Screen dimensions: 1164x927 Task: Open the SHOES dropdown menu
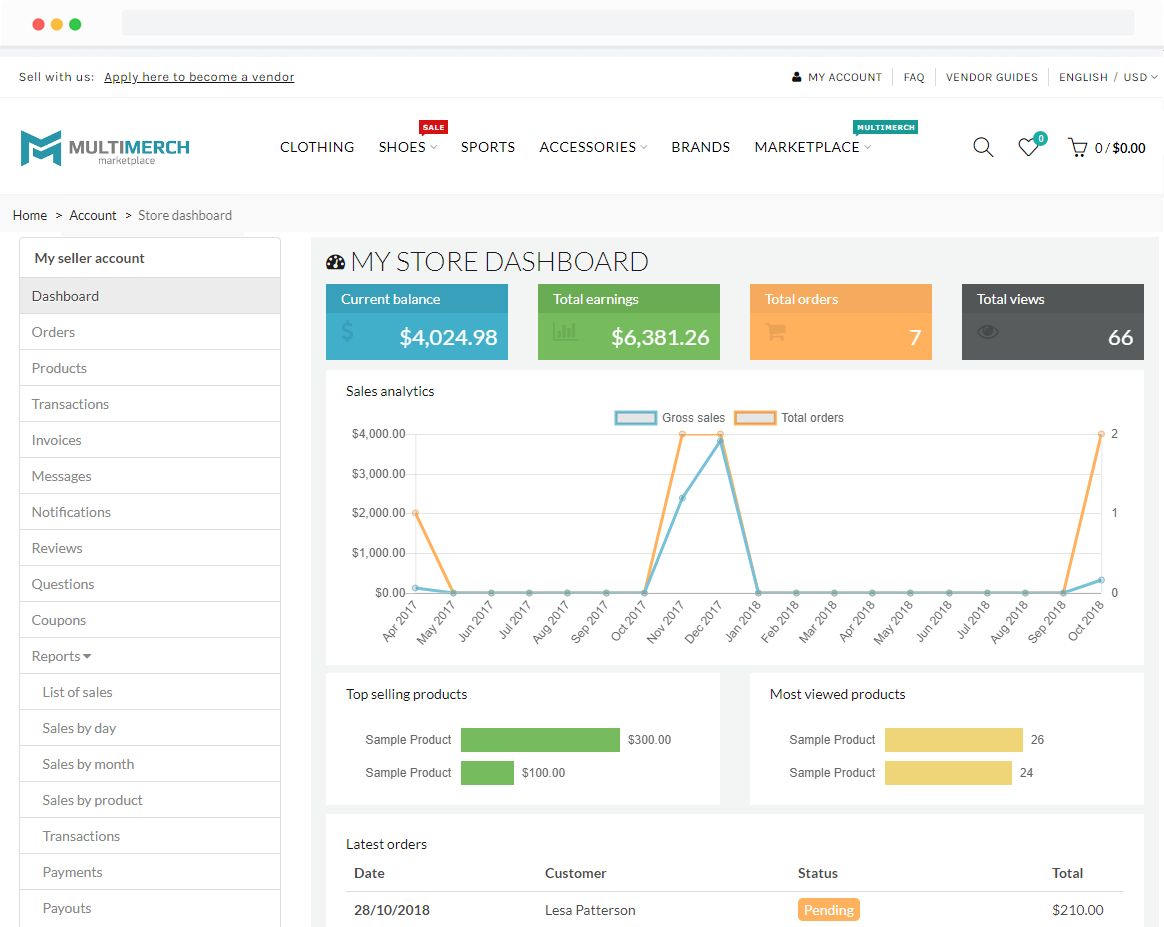pos(402,146)
